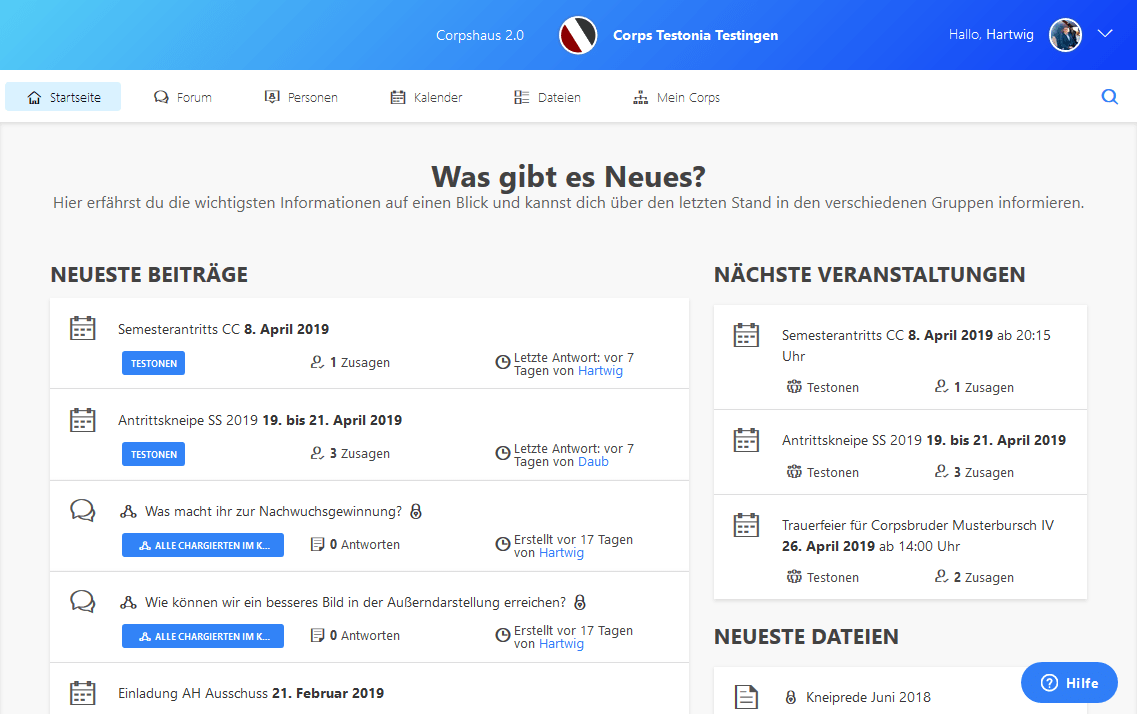Open Semesterantritts CC event ab 20:15 Uhr
Screen dimensions: 1137x714
pyautogui.click(x=916, y=346)
